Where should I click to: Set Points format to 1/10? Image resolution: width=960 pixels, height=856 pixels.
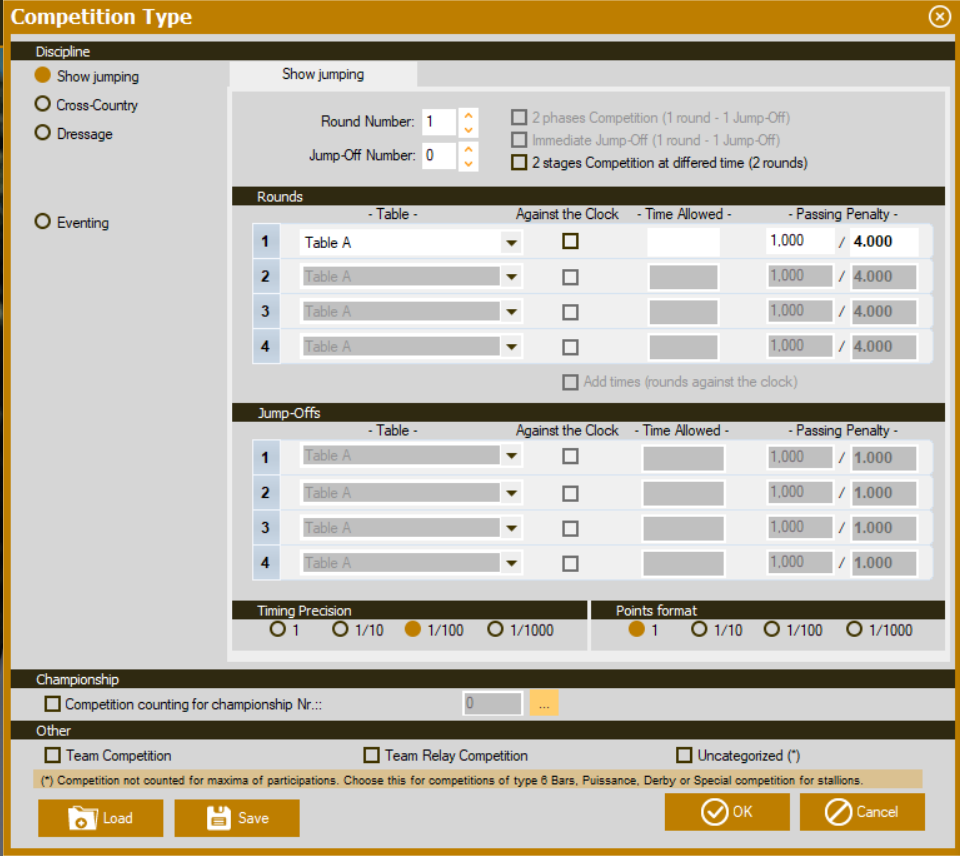700,629
